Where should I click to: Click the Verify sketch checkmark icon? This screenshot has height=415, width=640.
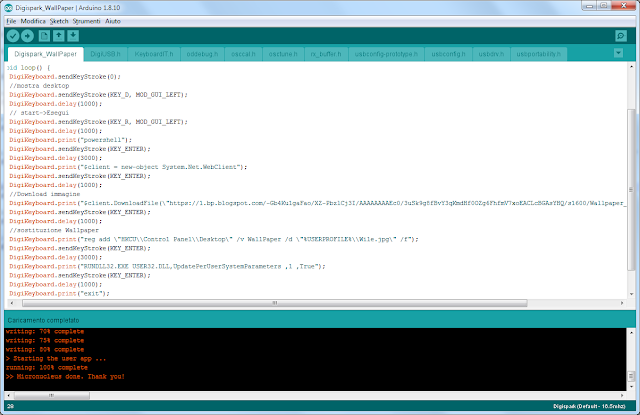point(13,36)
